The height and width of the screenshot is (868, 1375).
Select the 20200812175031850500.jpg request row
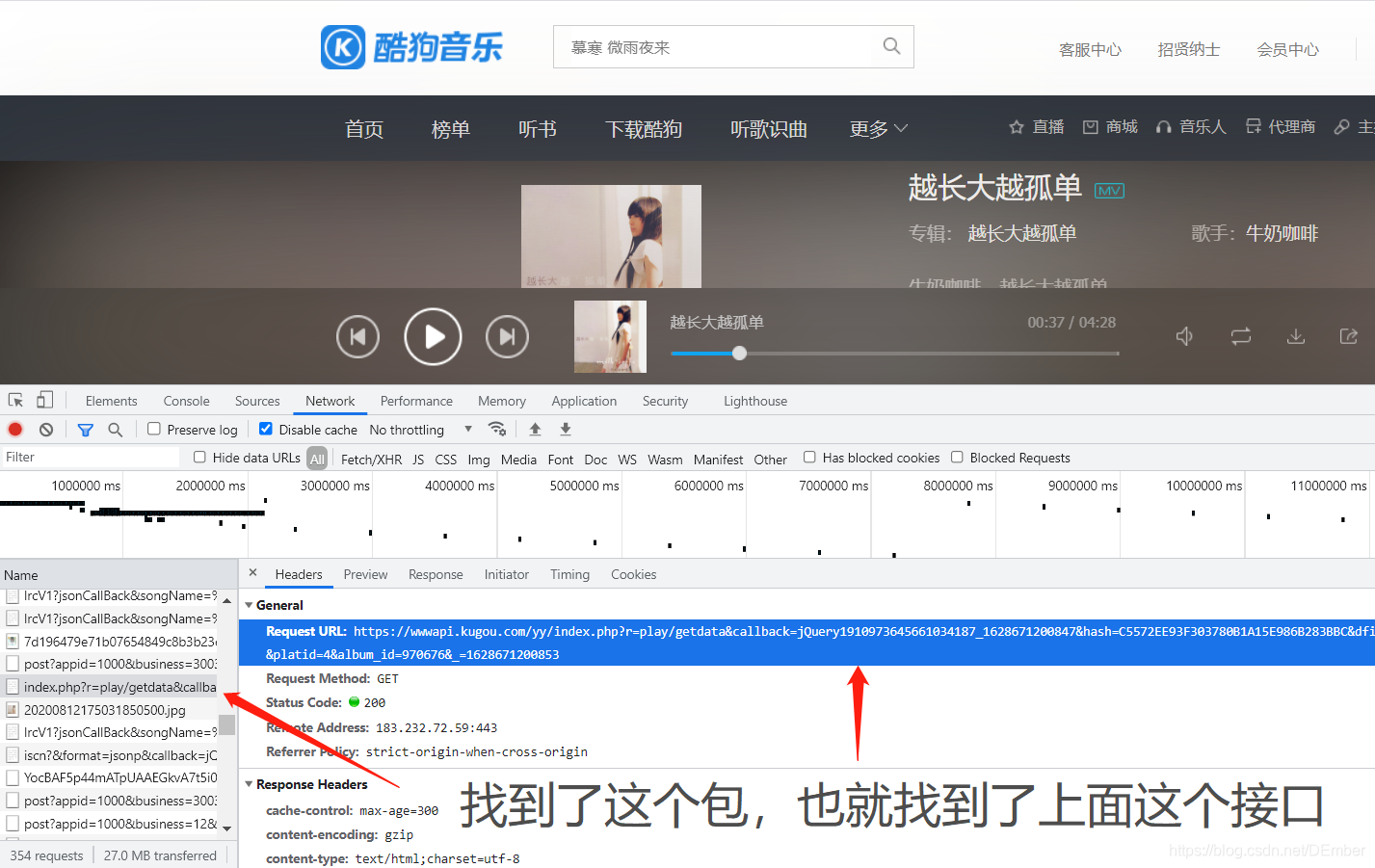click(x=110, y=710)
